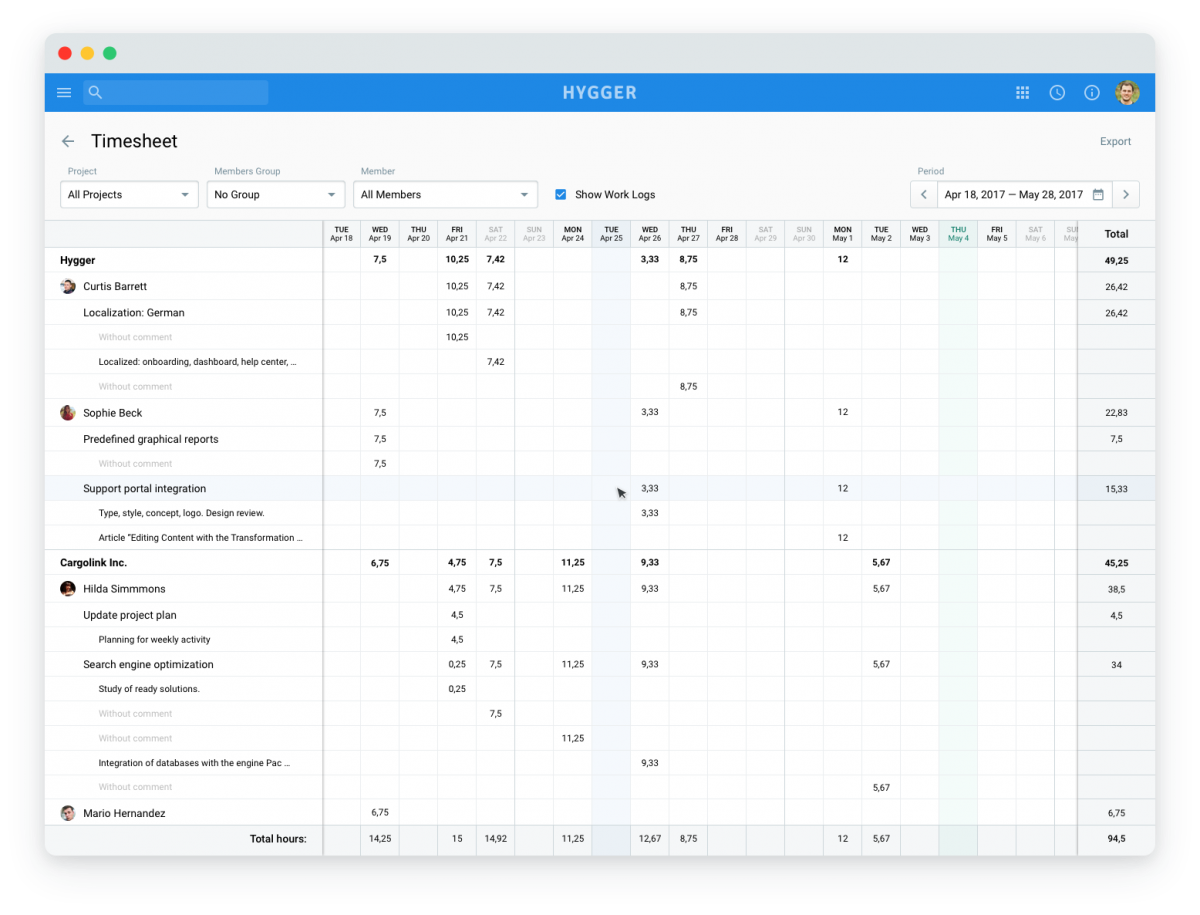Click the search magnifier icon

96,93
